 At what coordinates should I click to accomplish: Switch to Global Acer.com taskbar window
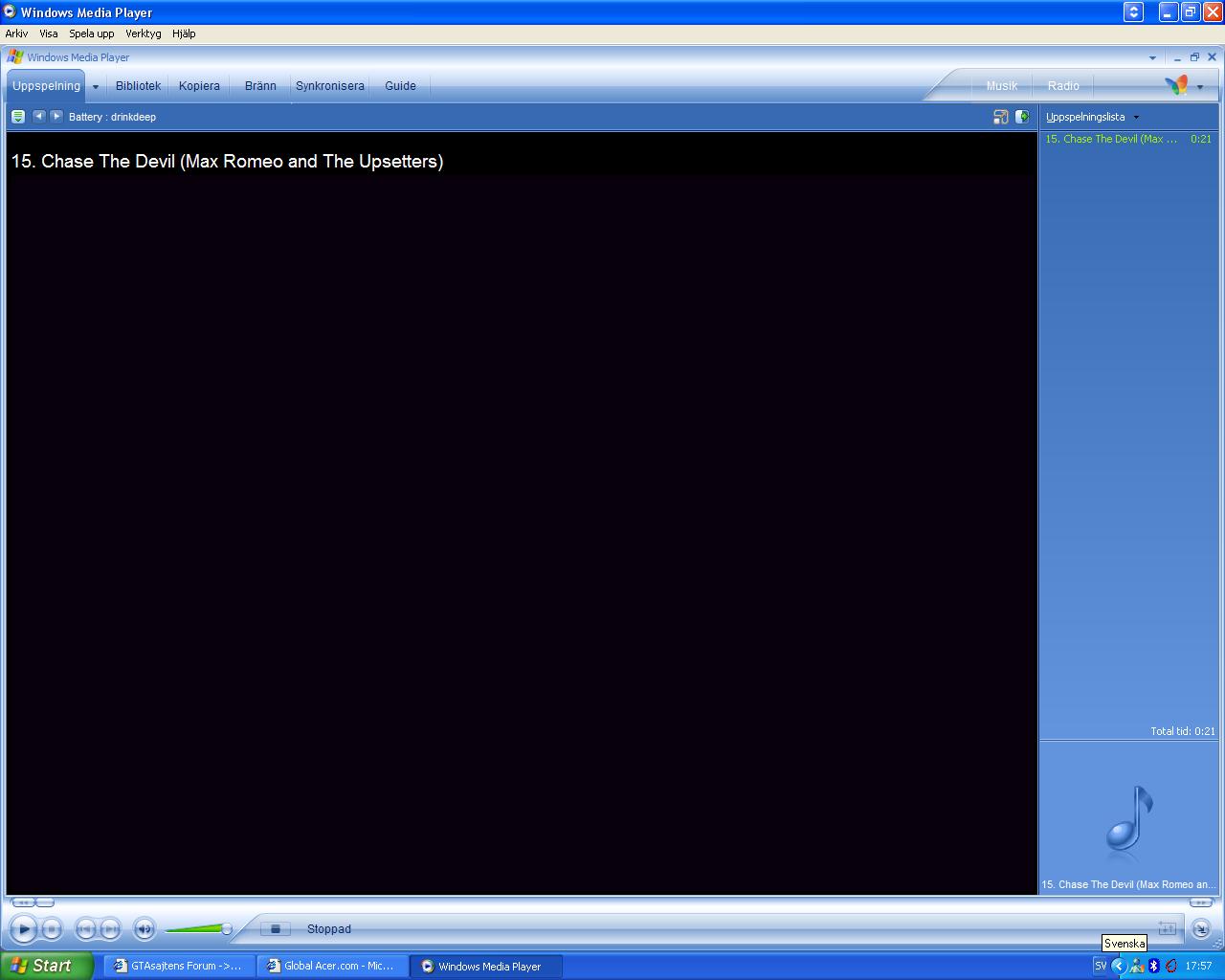(331, 966)
